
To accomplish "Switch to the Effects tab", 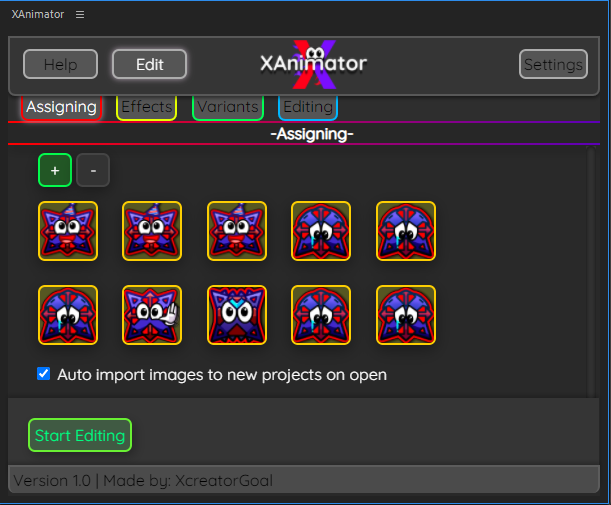I will pyautogui.click(x=147, y=106).
